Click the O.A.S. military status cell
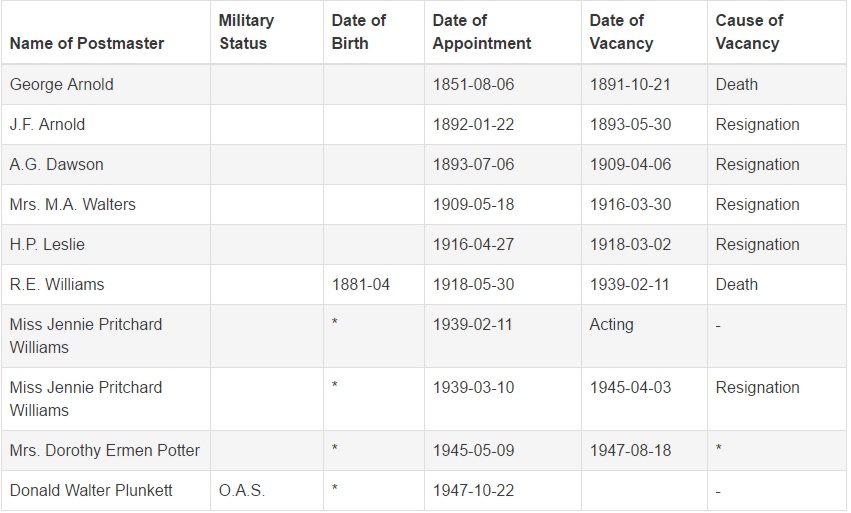The width and height of the screenshot is (851, 513). [x=243, y=490]
